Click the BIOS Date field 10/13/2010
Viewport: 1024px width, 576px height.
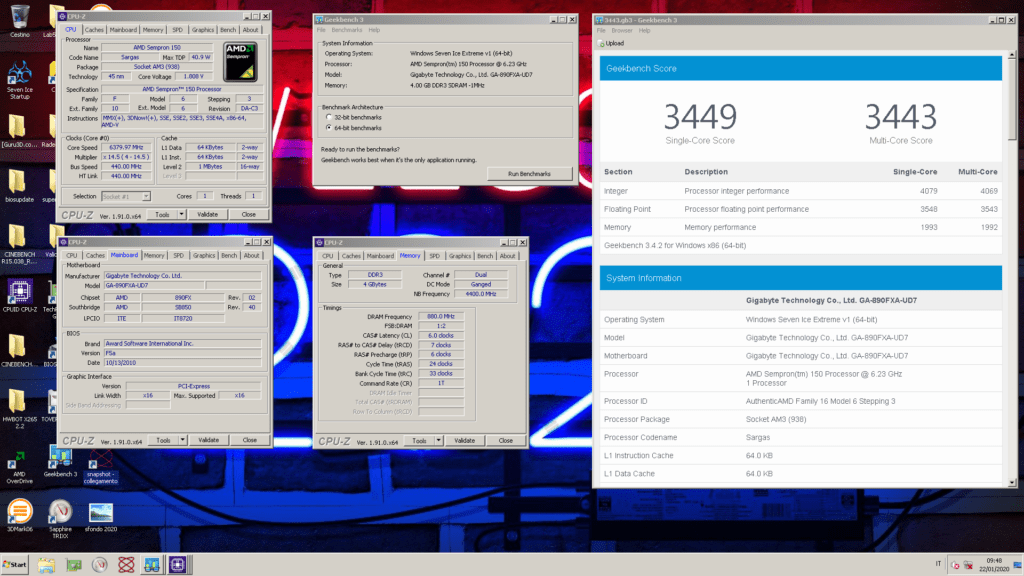(183, 363)
